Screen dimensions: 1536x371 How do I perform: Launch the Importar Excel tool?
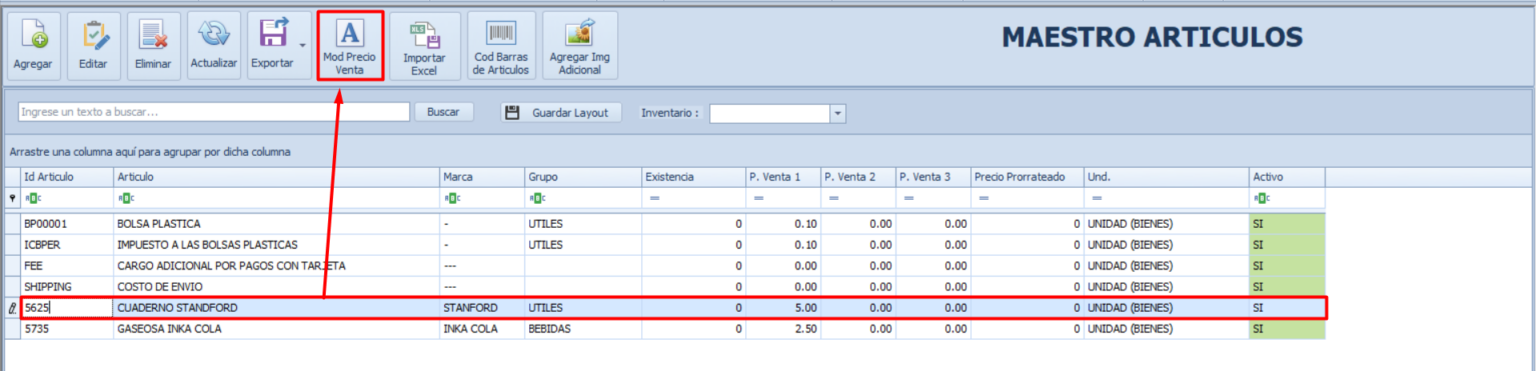click(424, 46)
